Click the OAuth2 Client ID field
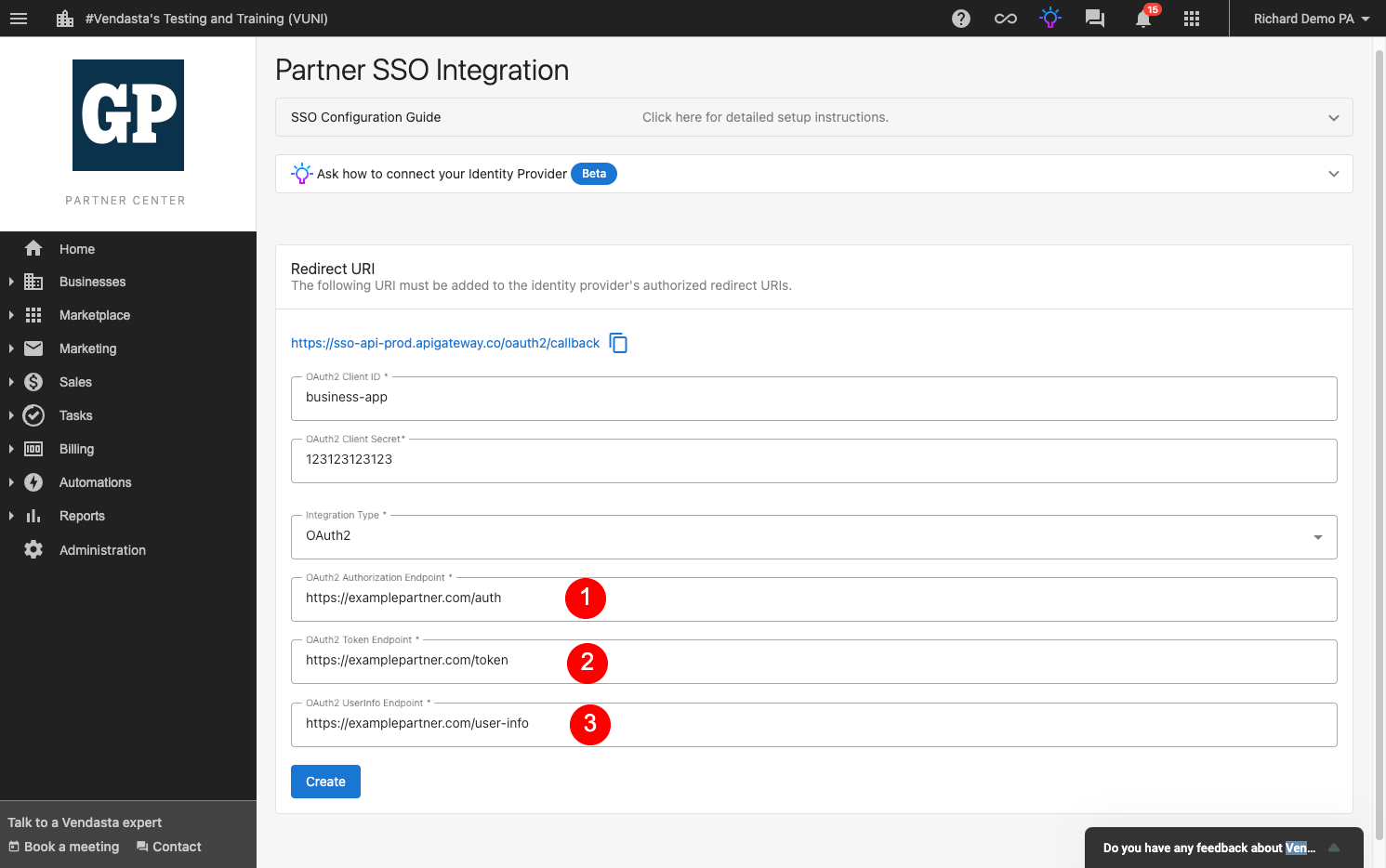 tap(814, 399)
